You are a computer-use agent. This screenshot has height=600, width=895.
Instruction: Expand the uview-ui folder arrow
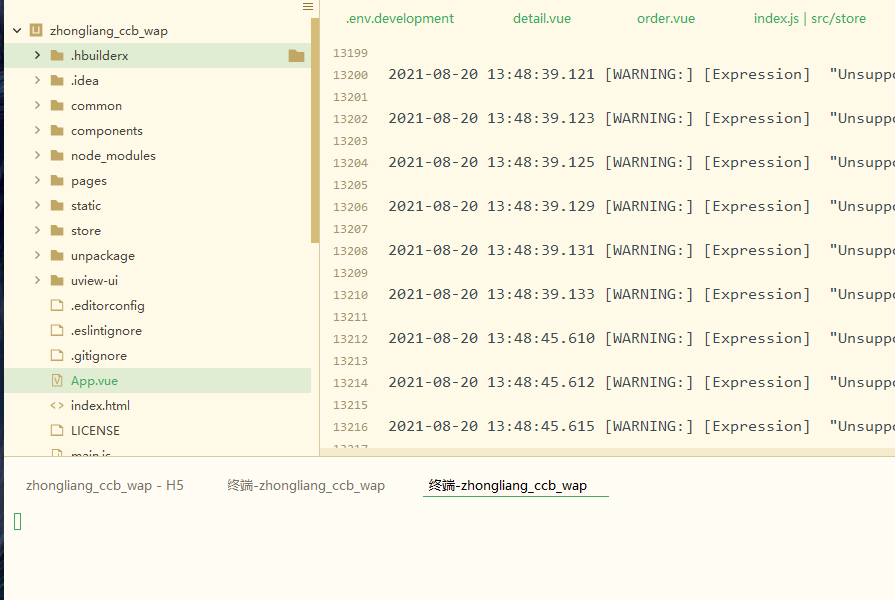point(37,281)
